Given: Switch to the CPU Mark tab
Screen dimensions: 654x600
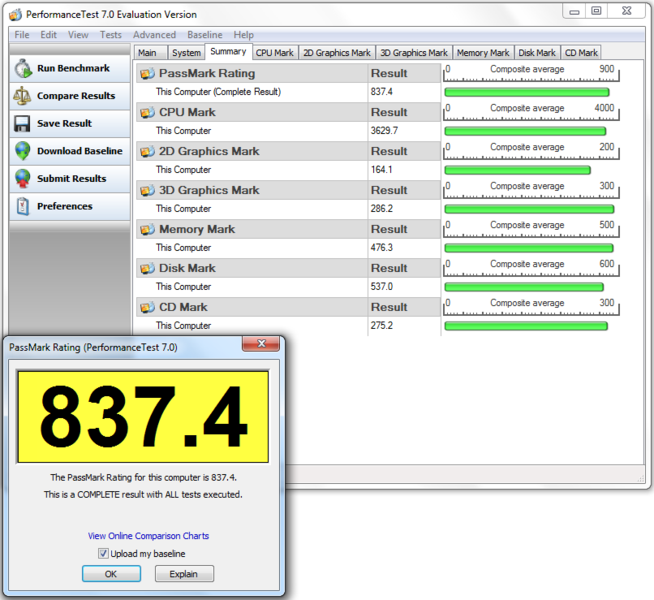Looking at the screenshot, I should [x=275, y=53].
